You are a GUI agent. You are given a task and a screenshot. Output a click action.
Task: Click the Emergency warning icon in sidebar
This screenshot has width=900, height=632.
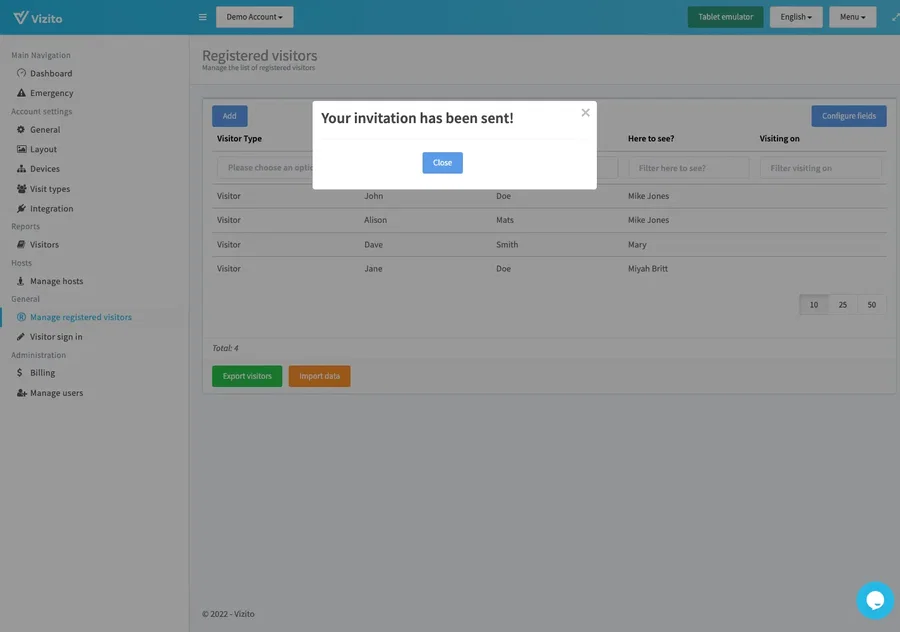(21, 93)
